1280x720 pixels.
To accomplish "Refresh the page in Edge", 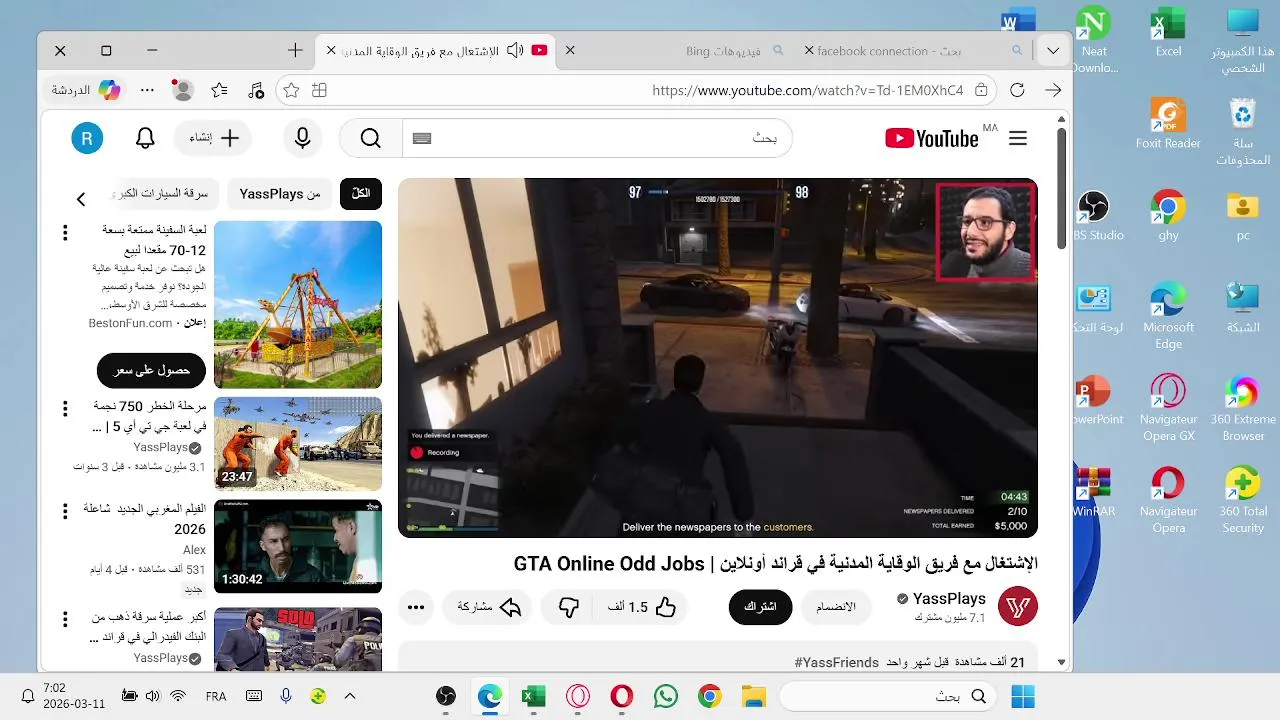I will click(x=1017, y=90).
